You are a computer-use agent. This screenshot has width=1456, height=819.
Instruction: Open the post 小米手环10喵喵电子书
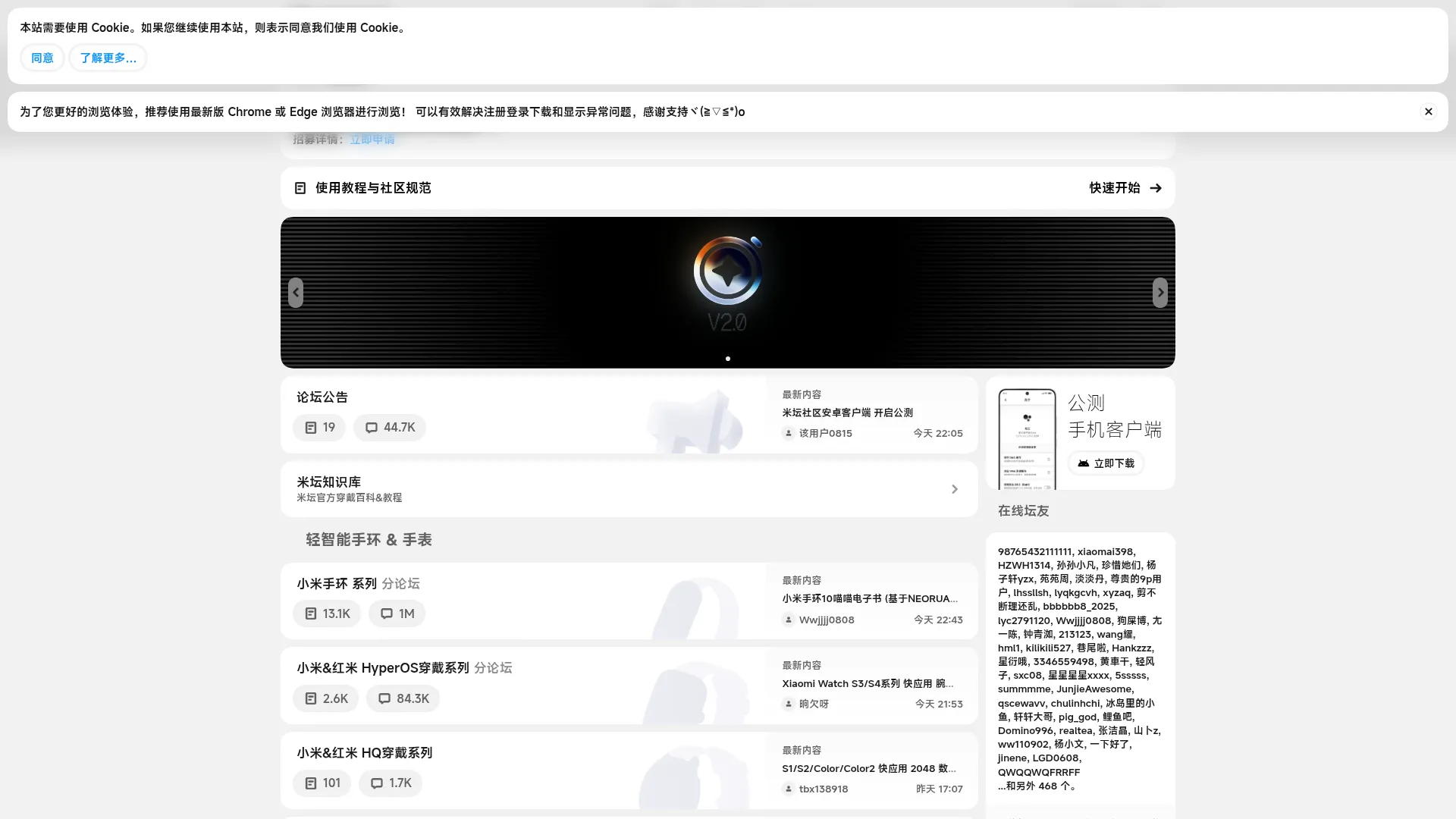click(x=870, y=598)
